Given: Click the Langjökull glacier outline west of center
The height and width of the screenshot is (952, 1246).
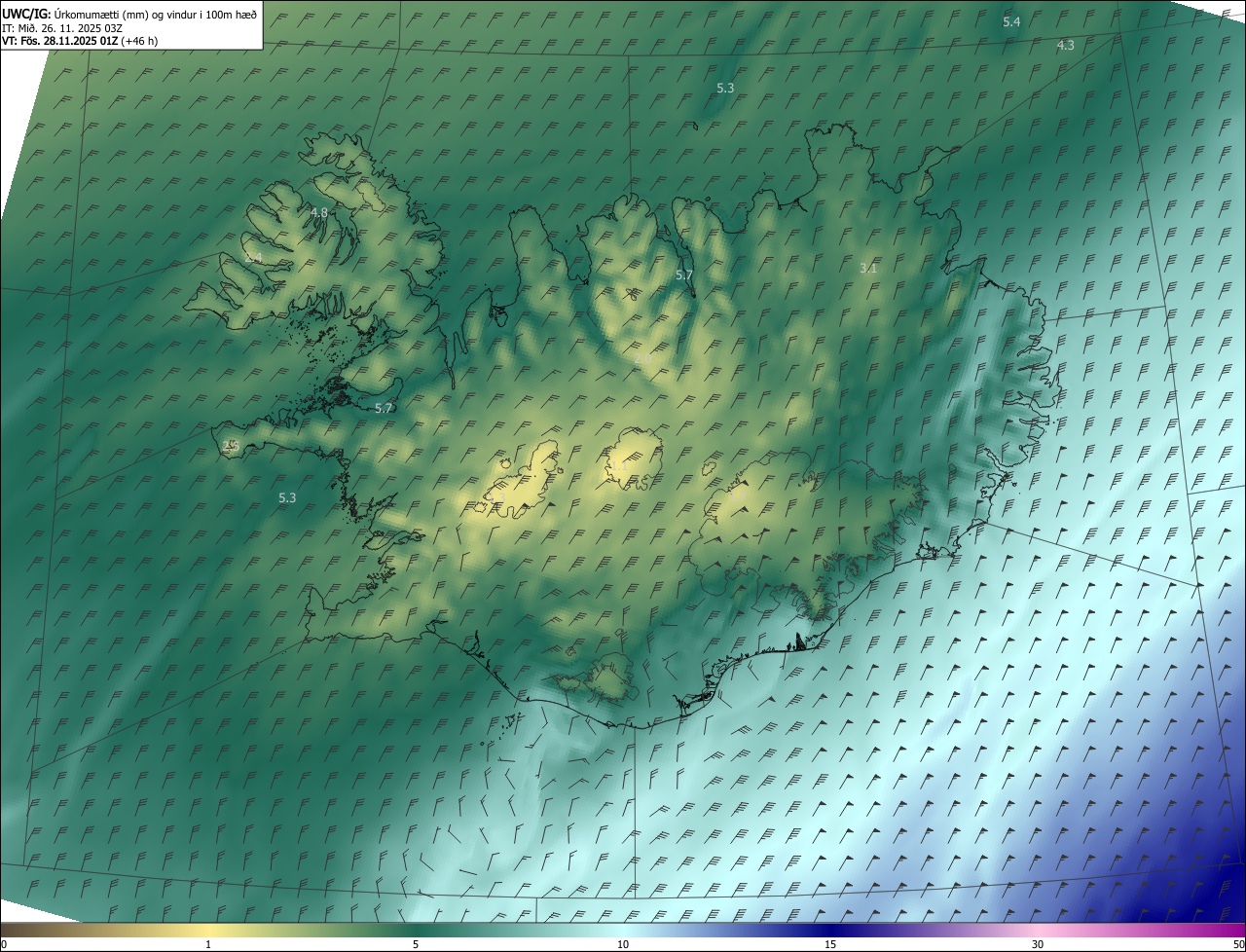Looking at the screenshot, I should point(526,479).
